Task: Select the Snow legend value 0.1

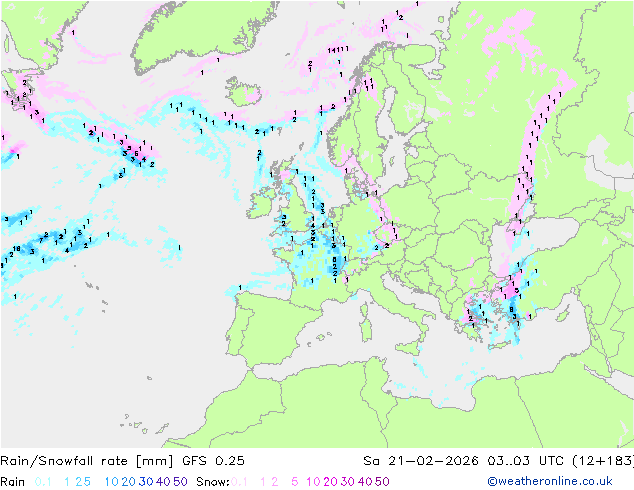Action: tap(239, 482)
